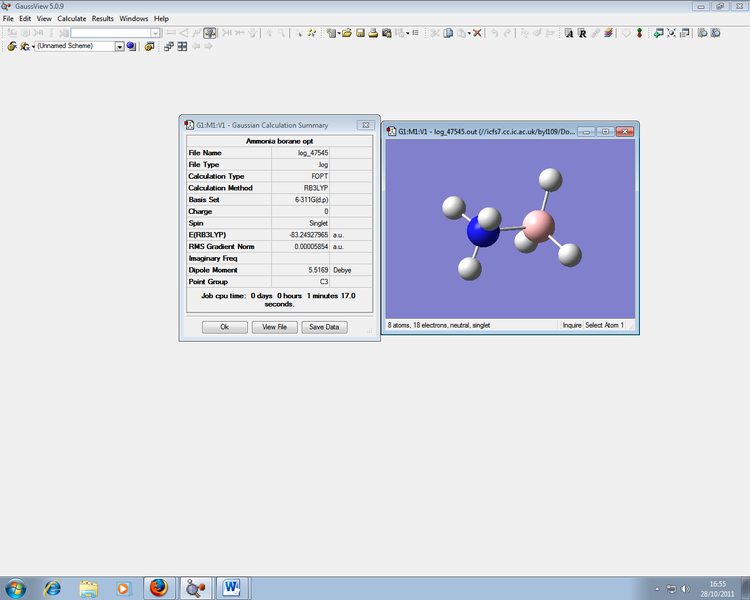Click the Copy icon in toolbar

point(448,33)
